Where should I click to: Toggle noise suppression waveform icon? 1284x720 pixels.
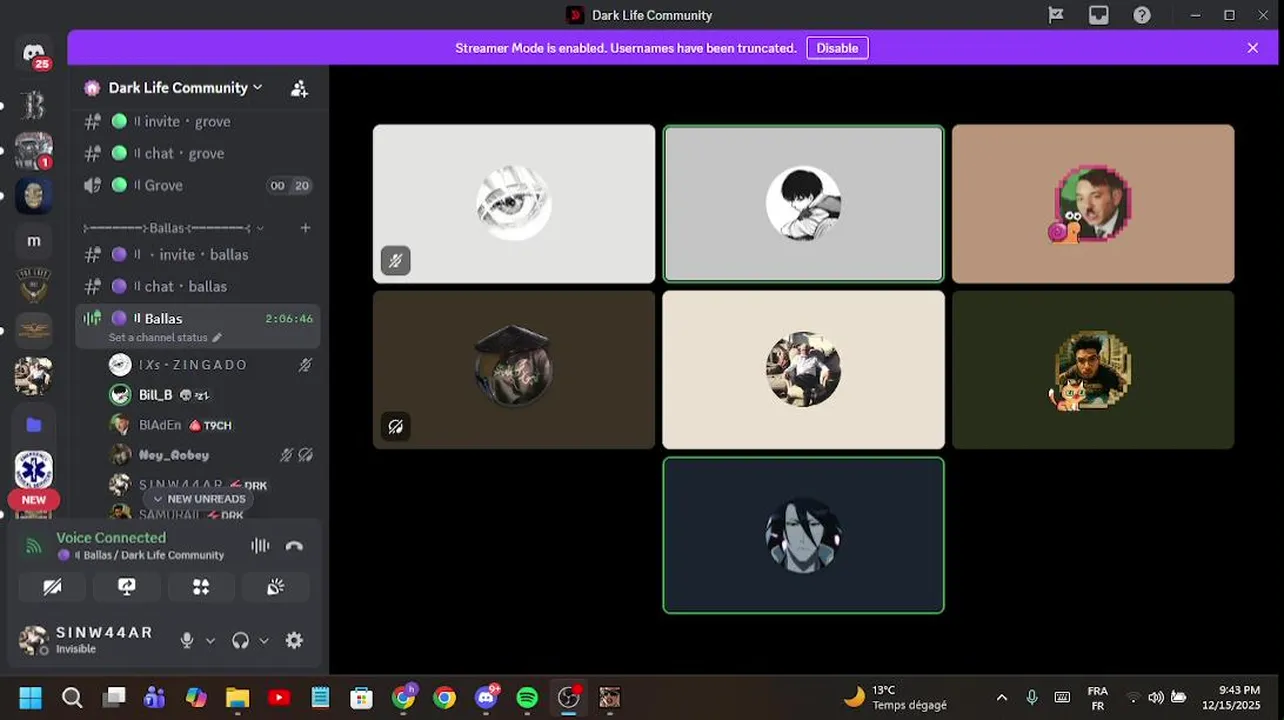click(260, 546)
